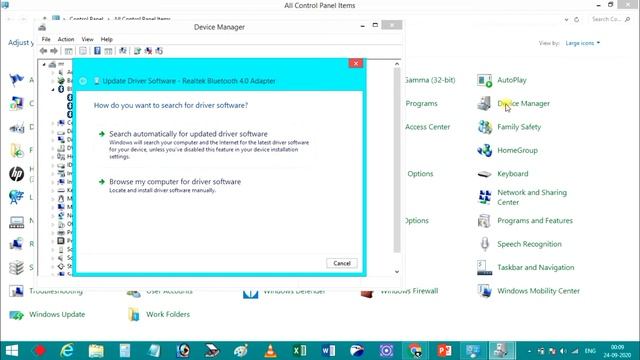This screenshot has width=640, height=360.
Task: Open PowerPoint from the taskbar
Action: [444, 351]
